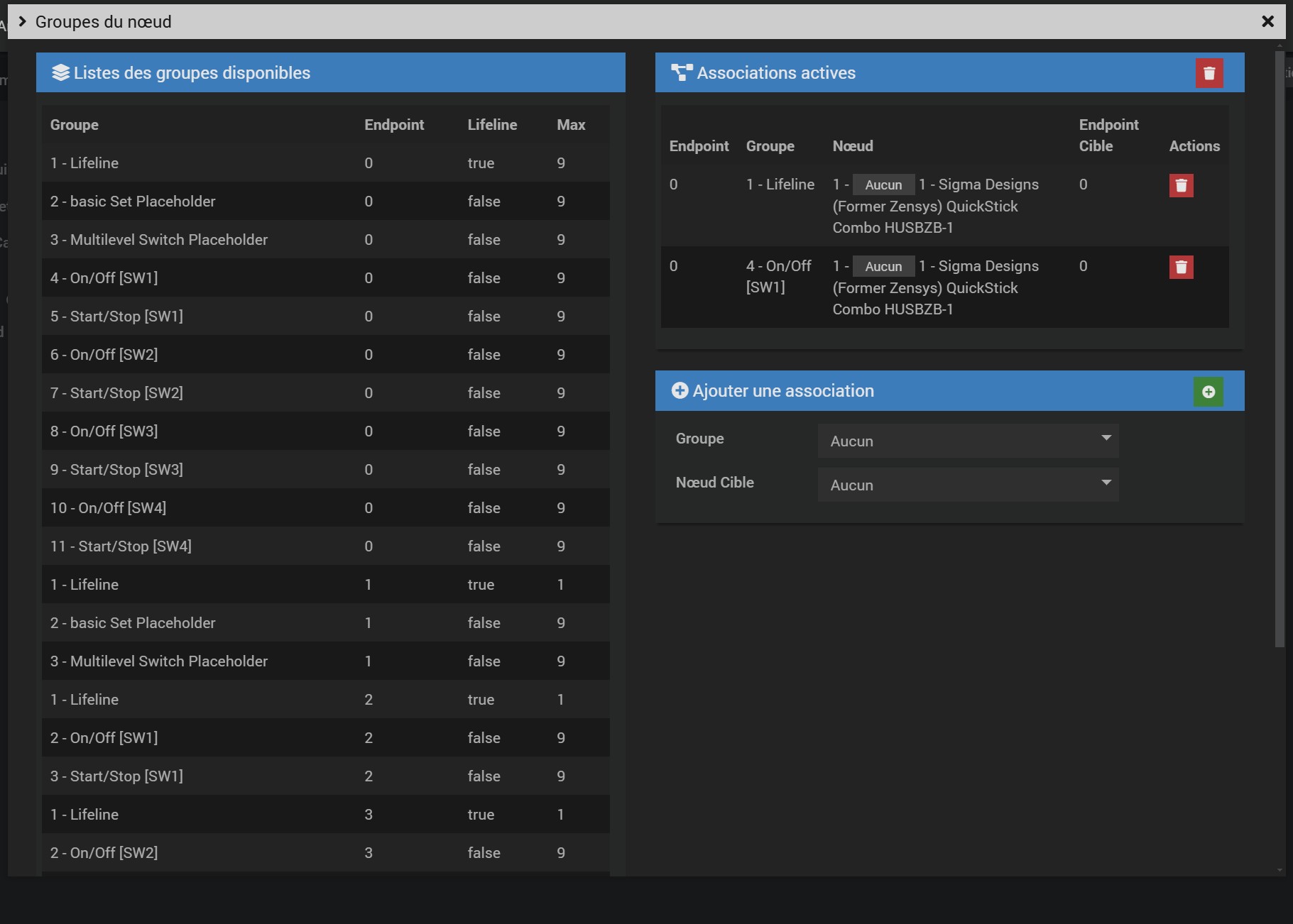
Task: Click the Aucun badge in On/Off [SW1] association
Action: [x=883, y=267]
